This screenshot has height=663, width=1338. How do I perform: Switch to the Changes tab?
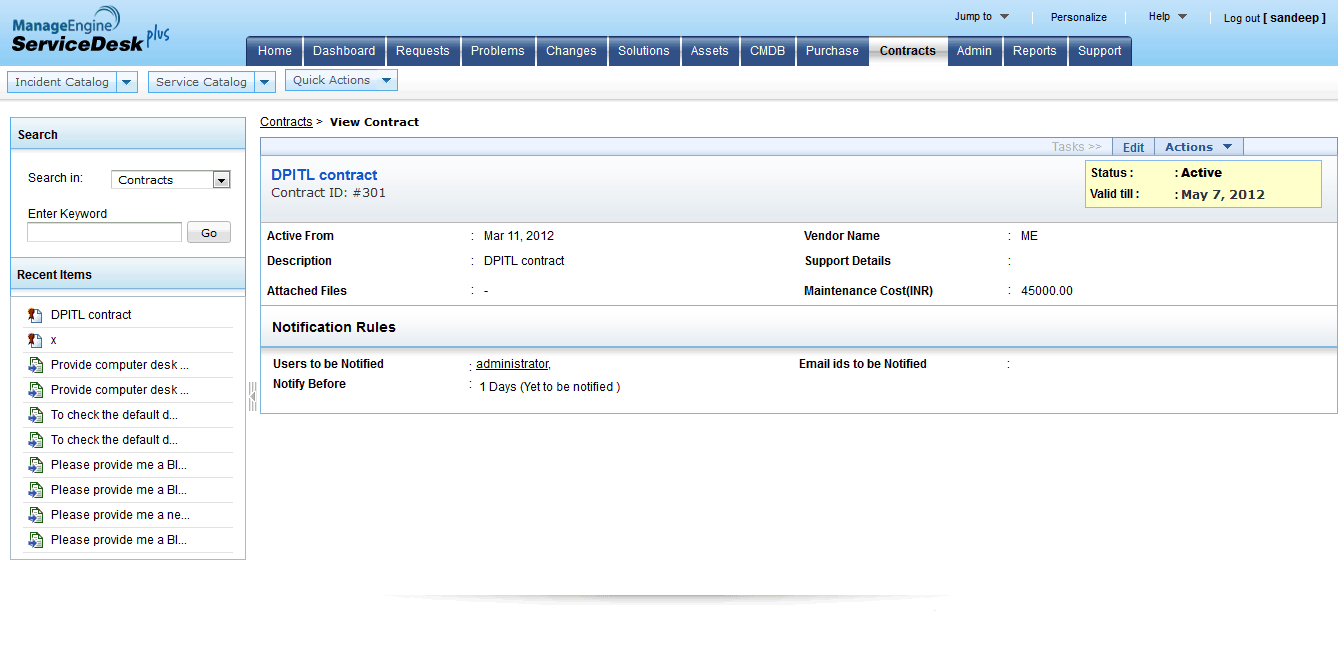point(571,51)
